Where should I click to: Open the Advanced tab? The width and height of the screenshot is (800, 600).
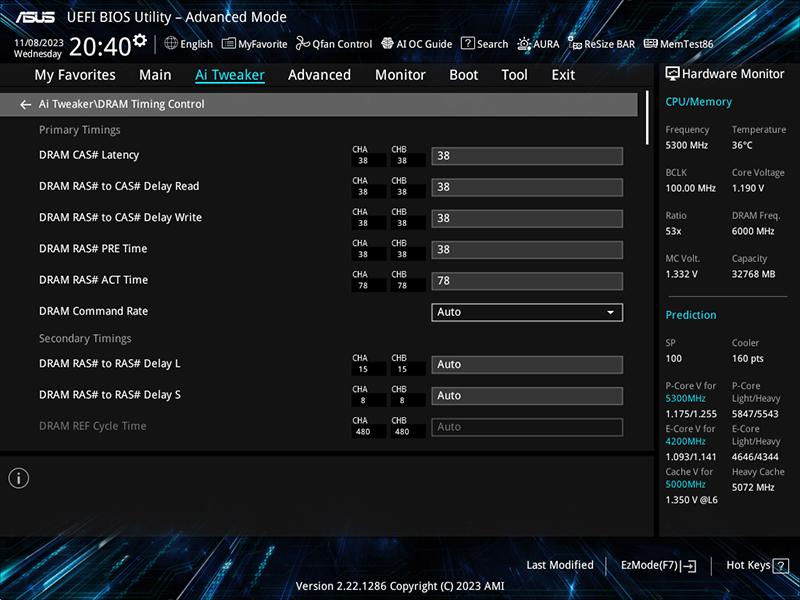point(319,75)
